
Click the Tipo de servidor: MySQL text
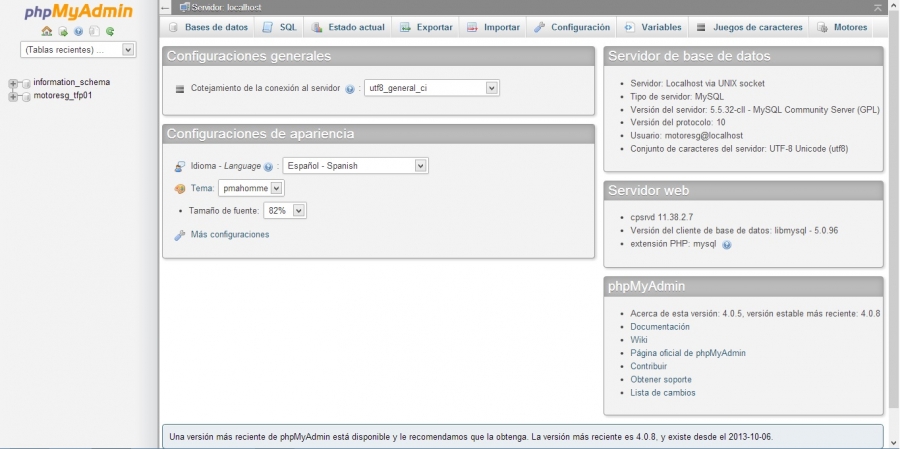click(x=677, y=96)
